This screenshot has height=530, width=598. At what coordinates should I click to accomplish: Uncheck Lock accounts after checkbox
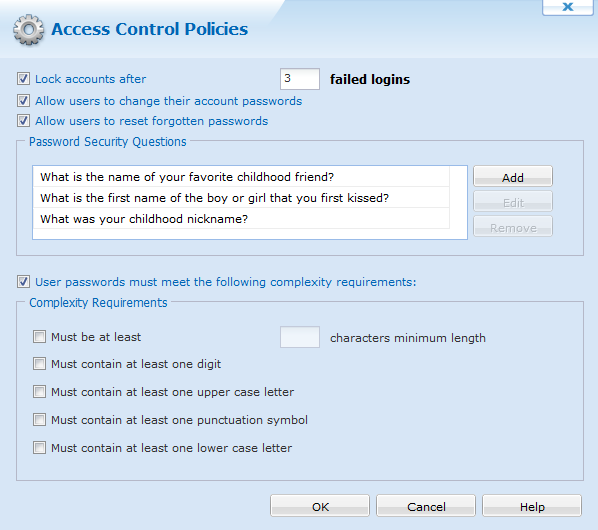[23, 79]
